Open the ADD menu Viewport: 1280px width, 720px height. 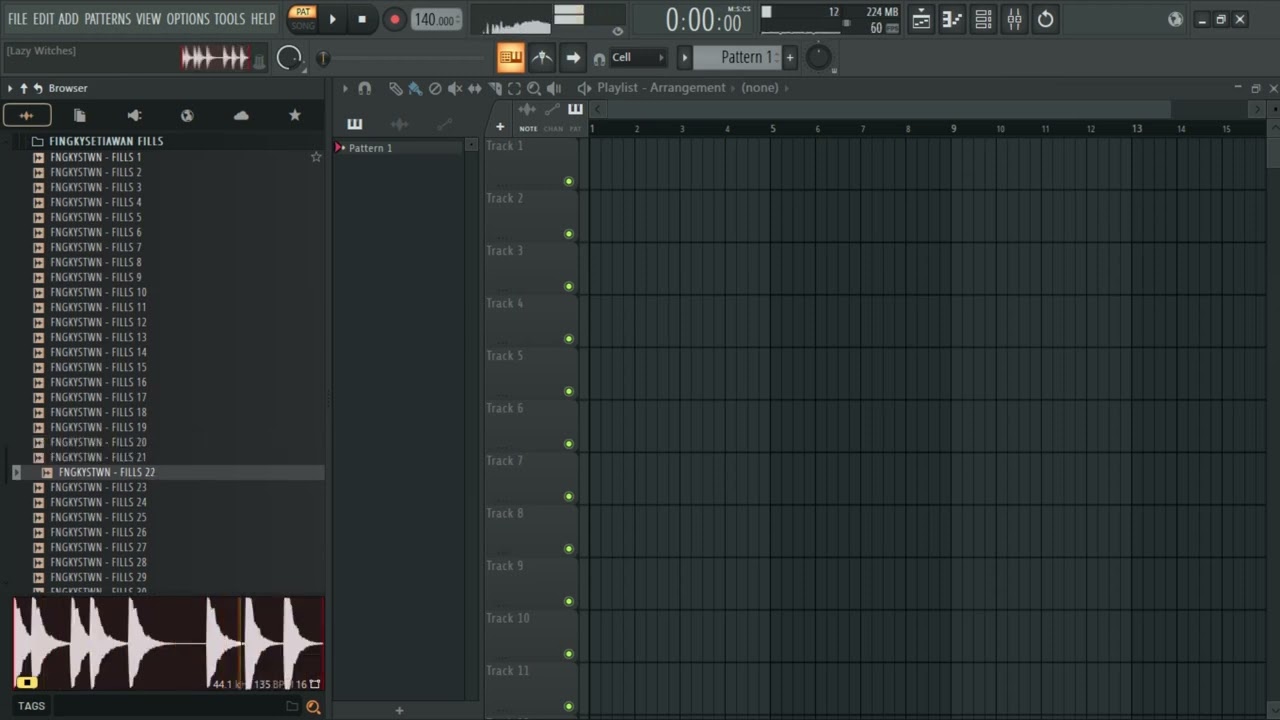pyautogui.click(x=68, y=19)
